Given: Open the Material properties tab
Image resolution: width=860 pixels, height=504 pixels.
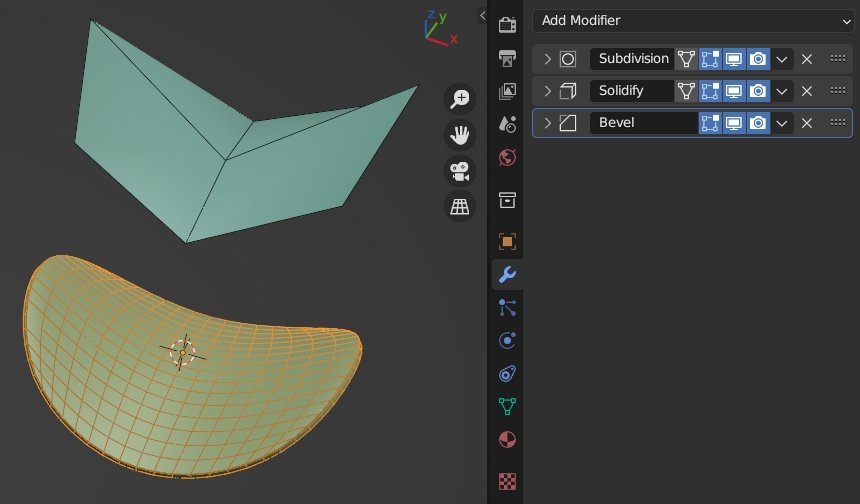Looking at the screenshot, I should click(x=507, y=440).
